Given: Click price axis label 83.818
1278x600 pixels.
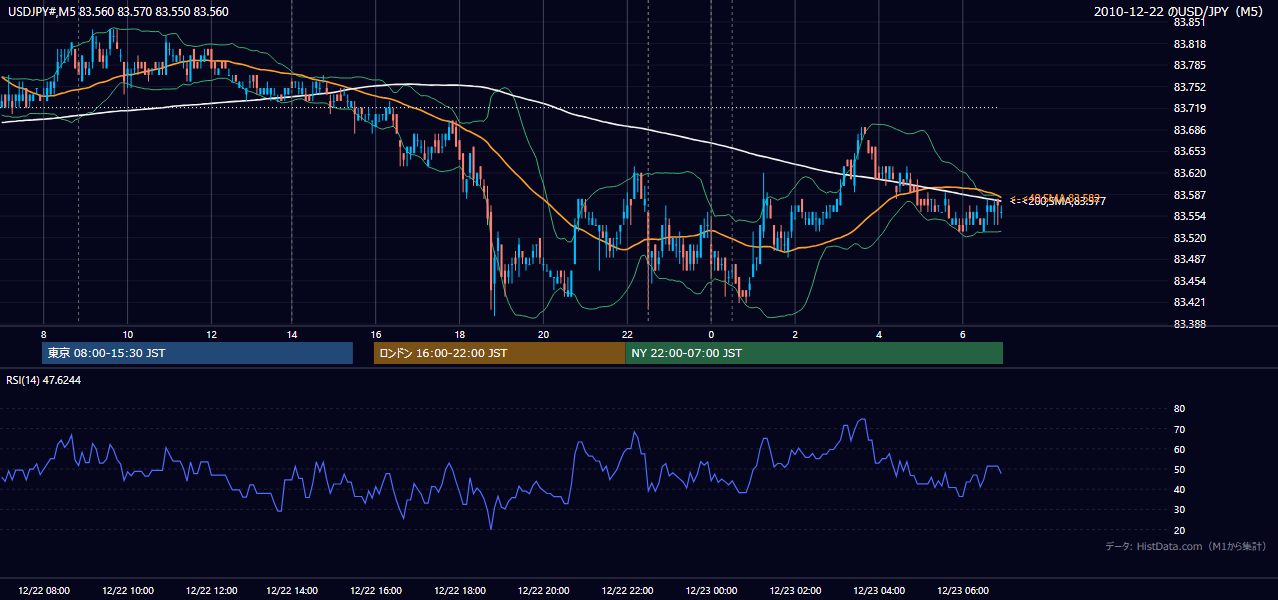Looking at the screenshot, I should (1189, 44).
